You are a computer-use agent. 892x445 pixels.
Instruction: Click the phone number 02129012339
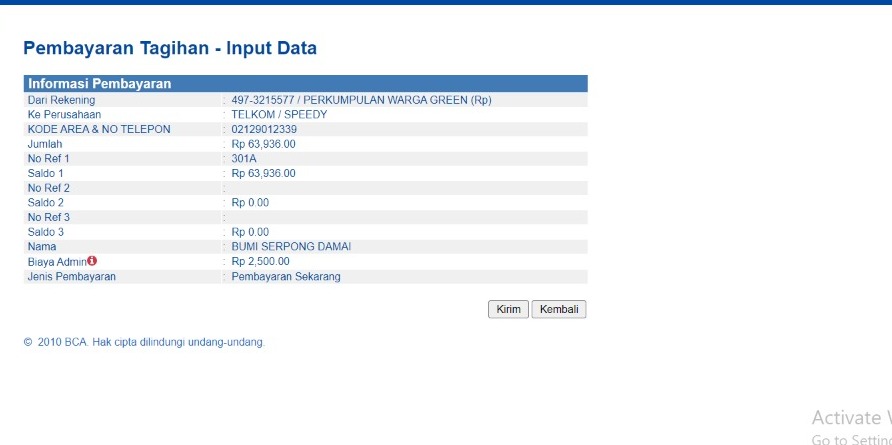coord(264,129)
